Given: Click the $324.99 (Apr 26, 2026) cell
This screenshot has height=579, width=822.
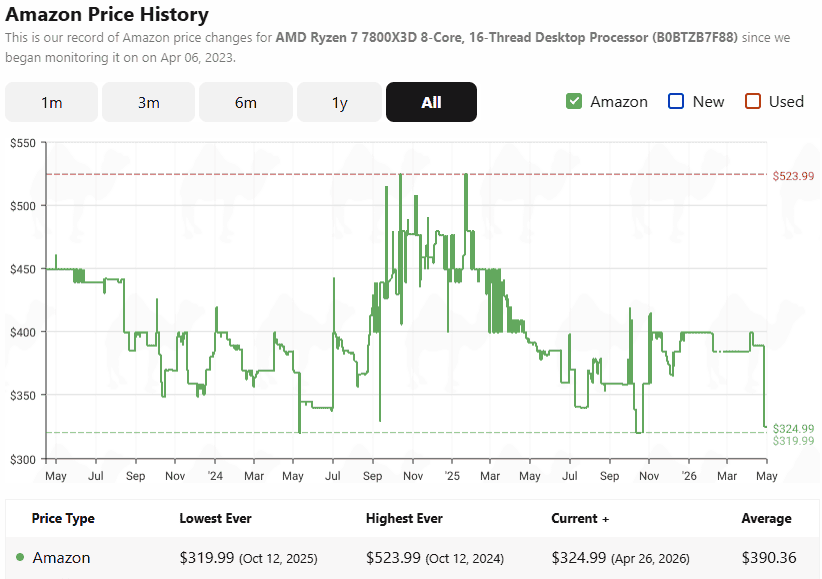Looking at the screenshot, I should (620, 557).
